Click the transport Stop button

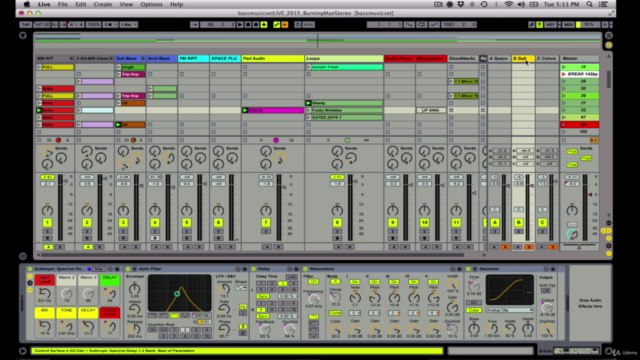248,24
